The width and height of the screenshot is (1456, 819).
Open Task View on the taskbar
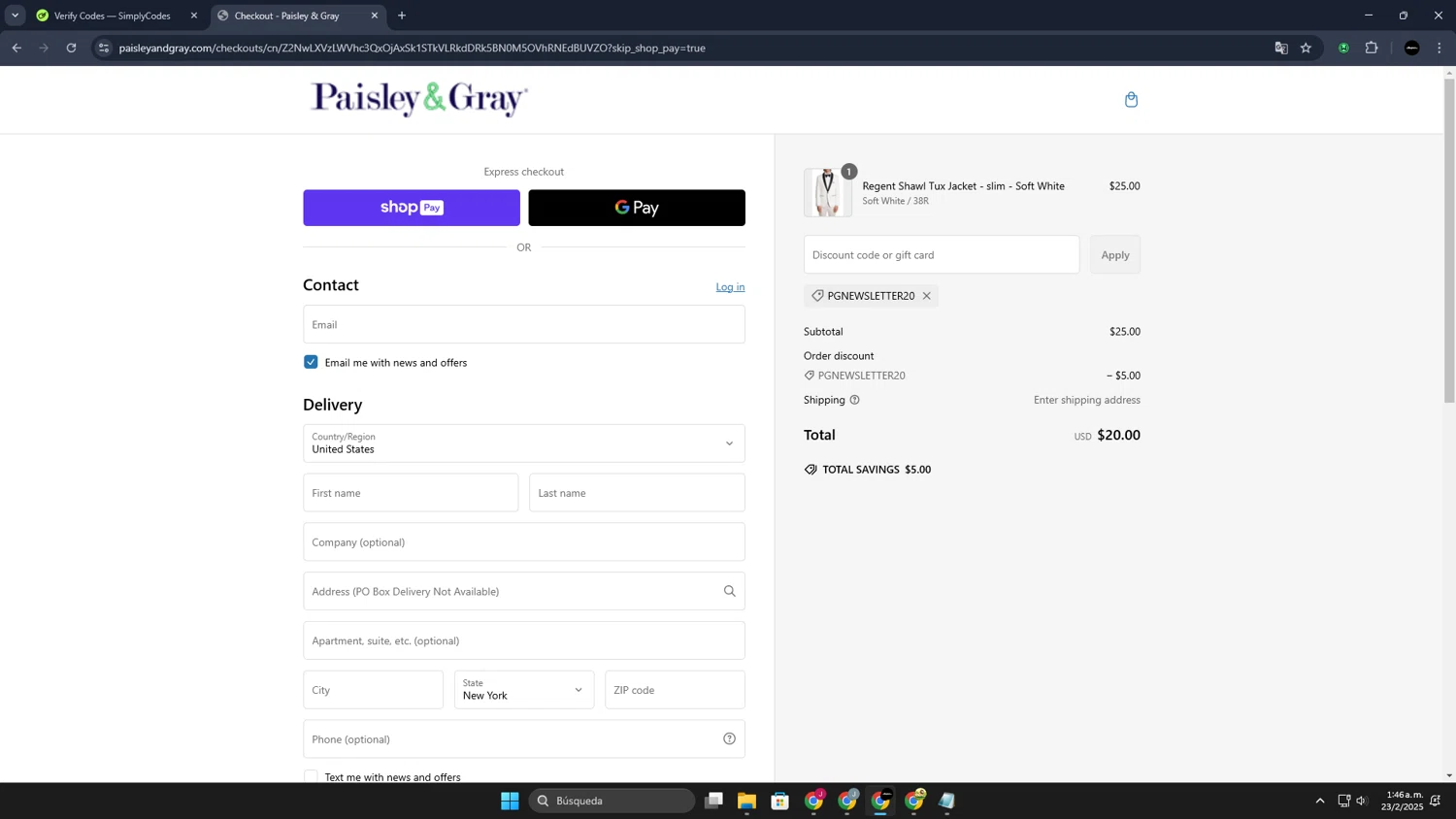[x=713, y=801]
